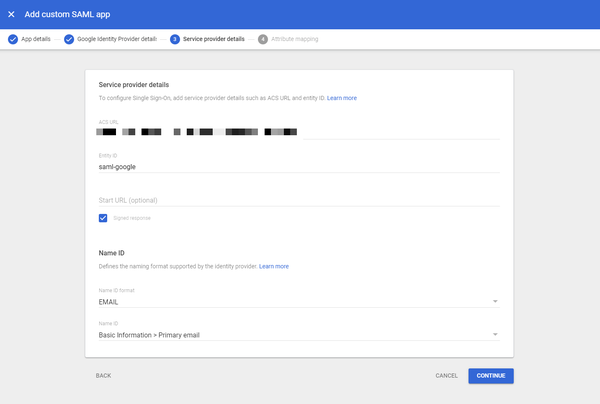Click the Name ID section heading
600x404 pixels.
111,253
